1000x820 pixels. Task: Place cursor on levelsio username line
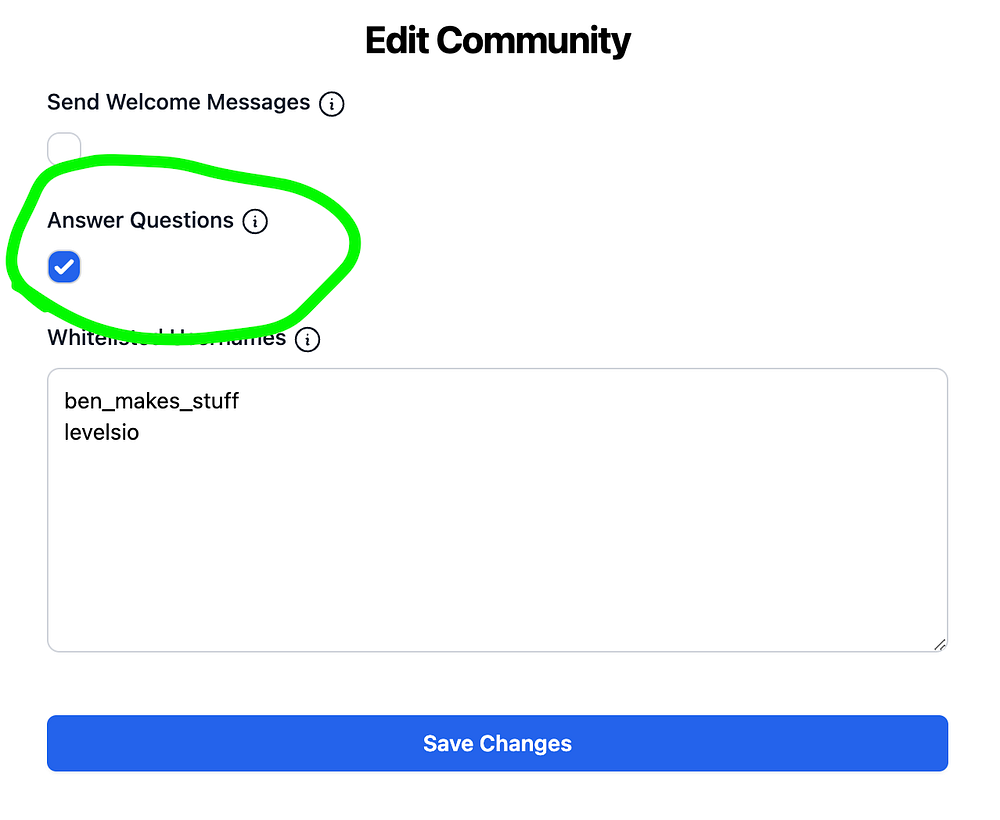(x=101, y=432)
